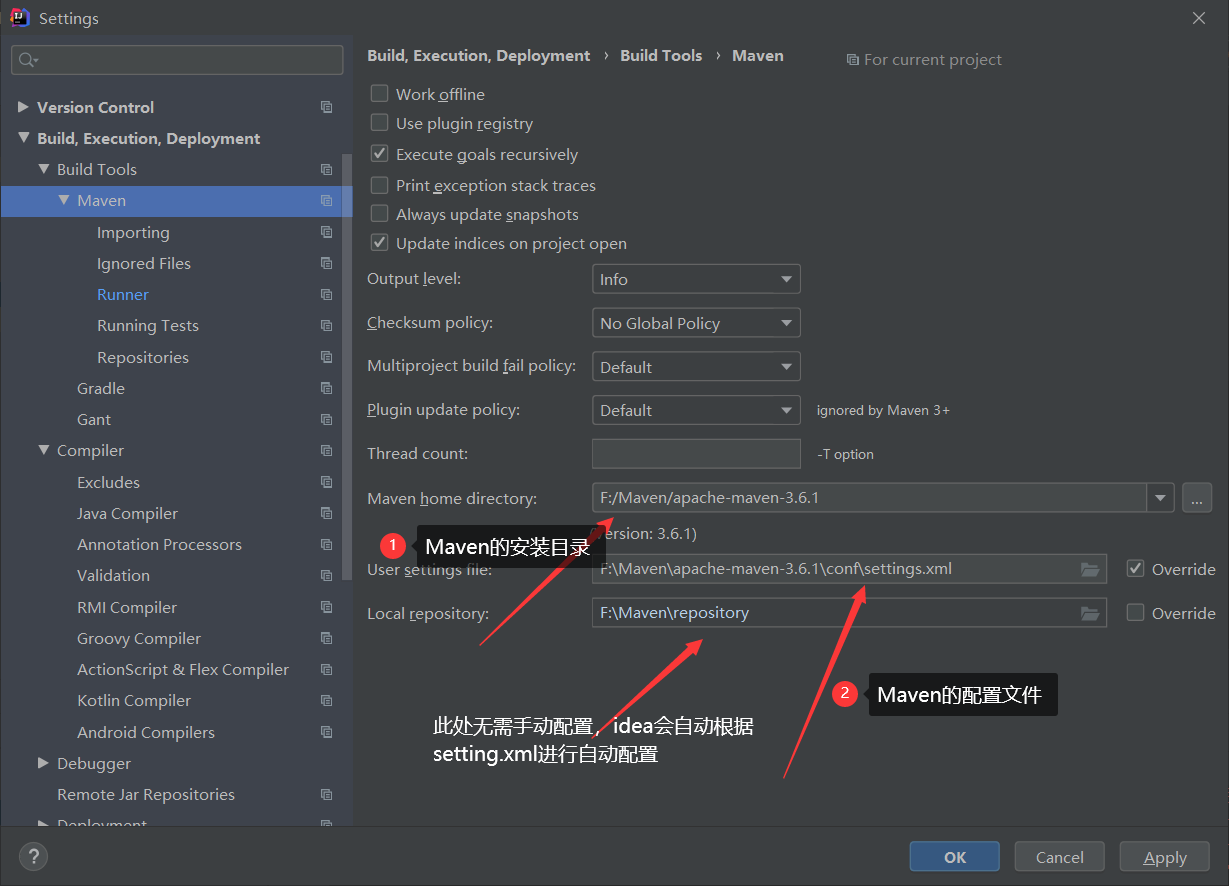Uncheck Update indices on project open
This screenshot has height=886, width=1229.
[x=379, y=243]
